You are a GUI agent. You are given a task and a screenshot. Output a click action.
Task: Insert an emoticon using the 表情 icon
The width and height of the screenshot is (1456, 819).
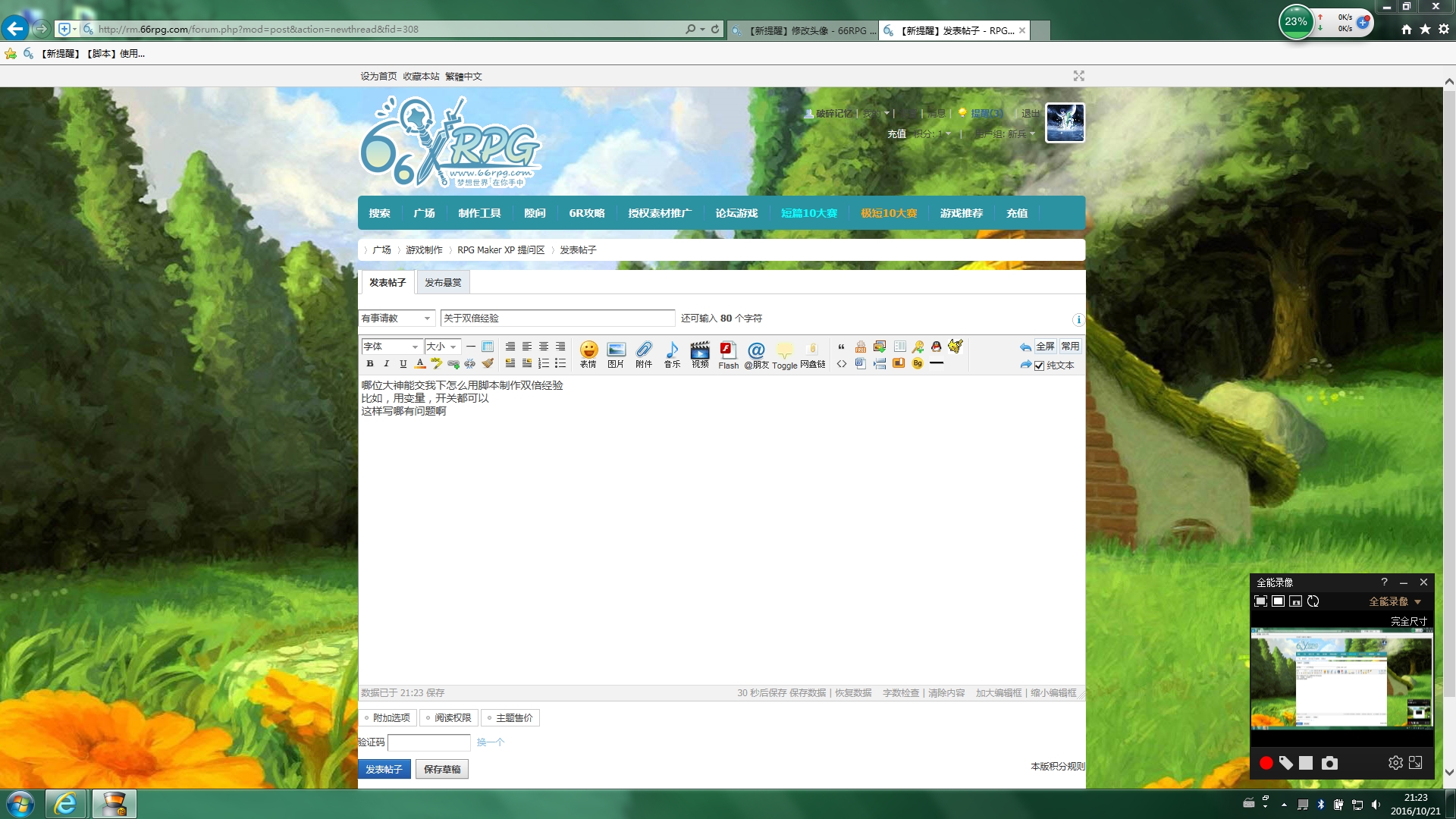point(588,354)
